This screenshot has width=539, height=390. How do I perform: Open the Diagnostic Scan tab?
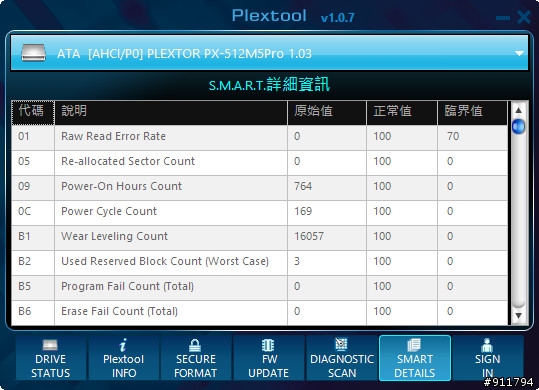click(x=342, y=358)
